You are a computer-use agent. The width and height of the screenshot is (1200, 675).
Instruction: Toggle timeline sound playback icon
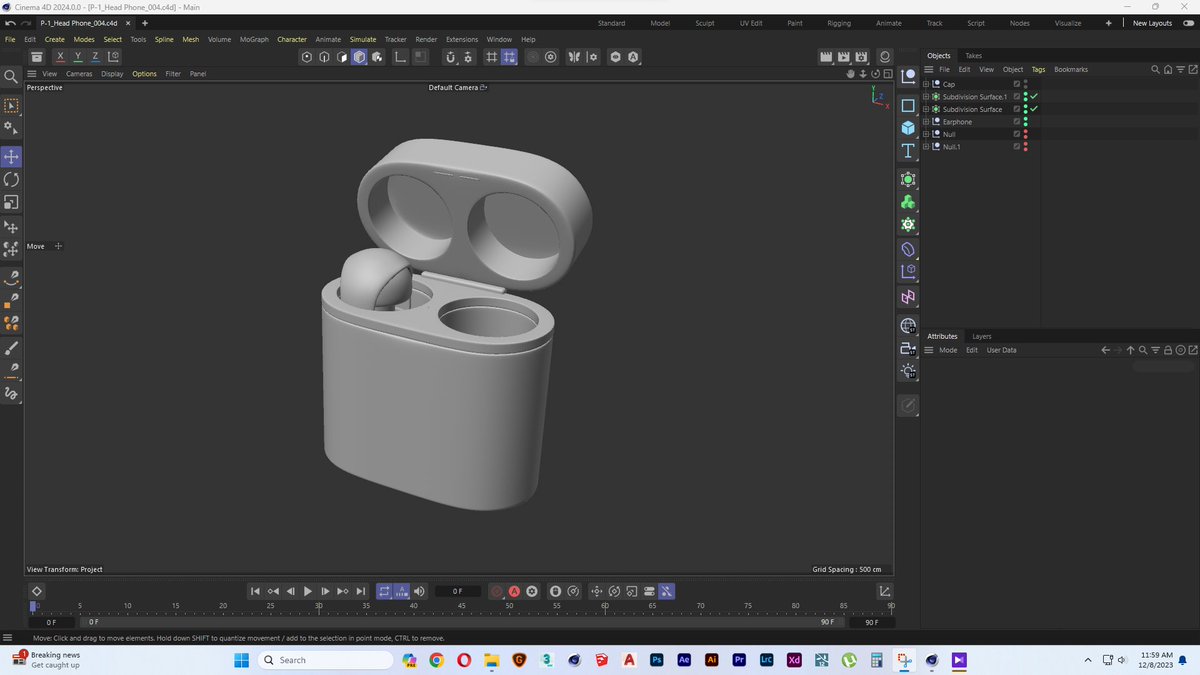coord(419,591)
